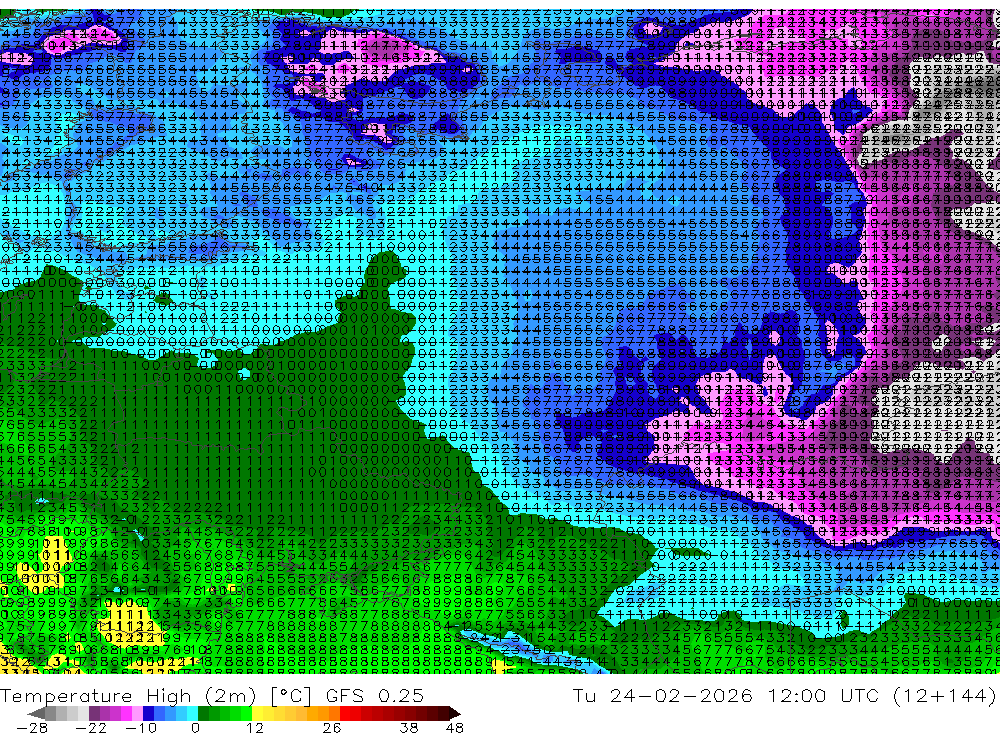Click the right dark-brown arrow of the color scale

click(455, 714)
